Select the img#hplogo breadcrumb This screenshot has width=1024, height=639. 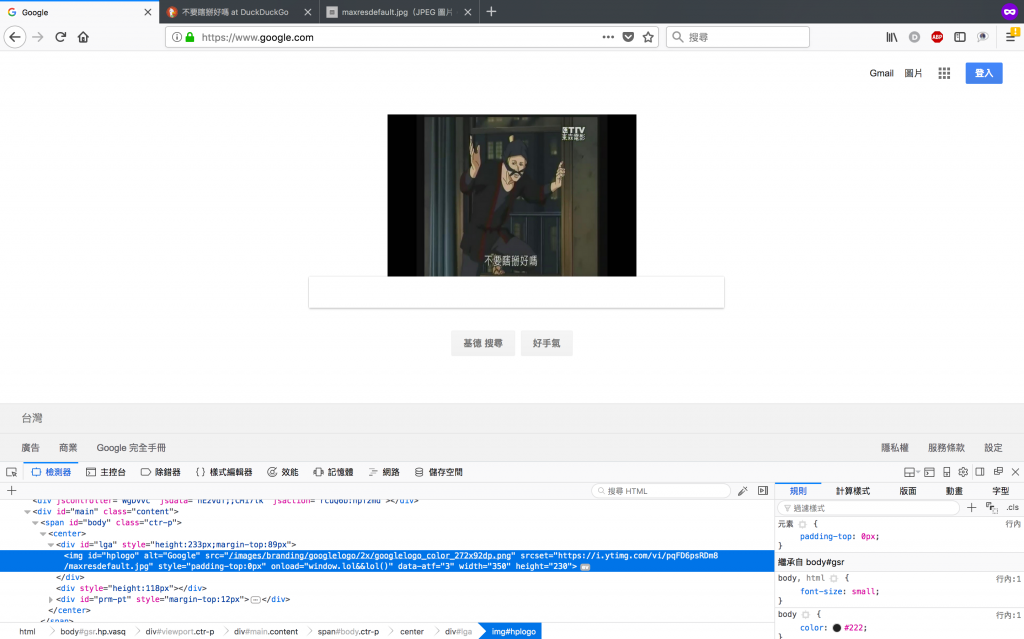coord(513,631)
